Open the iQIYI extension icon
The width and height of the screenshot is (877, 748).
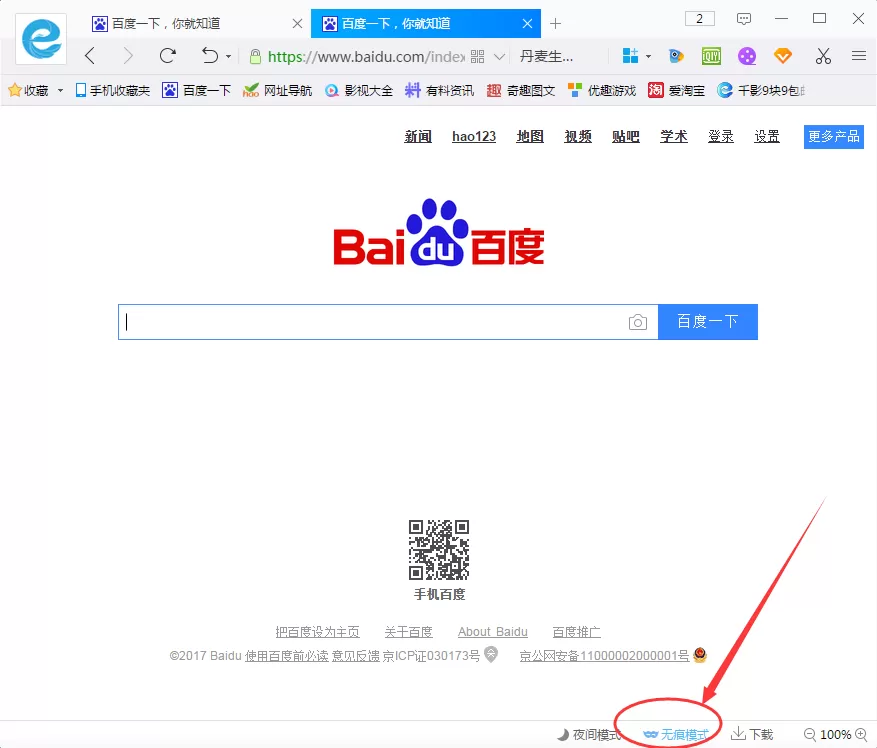[x=711, y=56]
